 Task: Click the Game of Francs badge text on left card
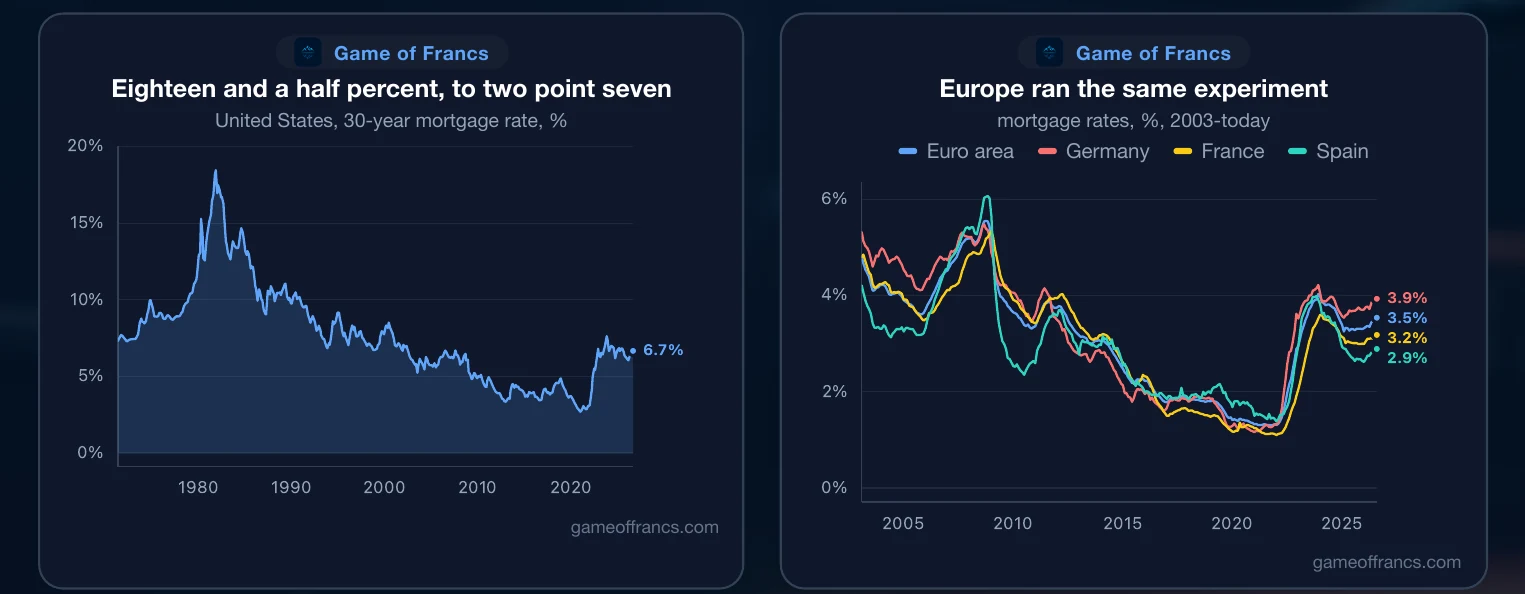coord(411,53)
